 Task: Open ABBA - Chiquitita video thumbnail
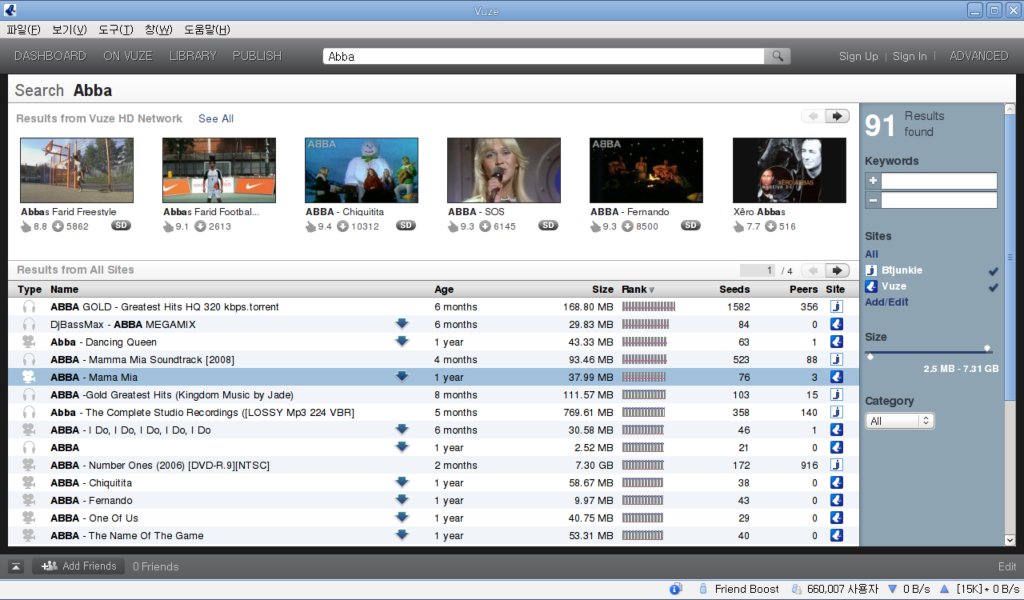tap(361, 170)
